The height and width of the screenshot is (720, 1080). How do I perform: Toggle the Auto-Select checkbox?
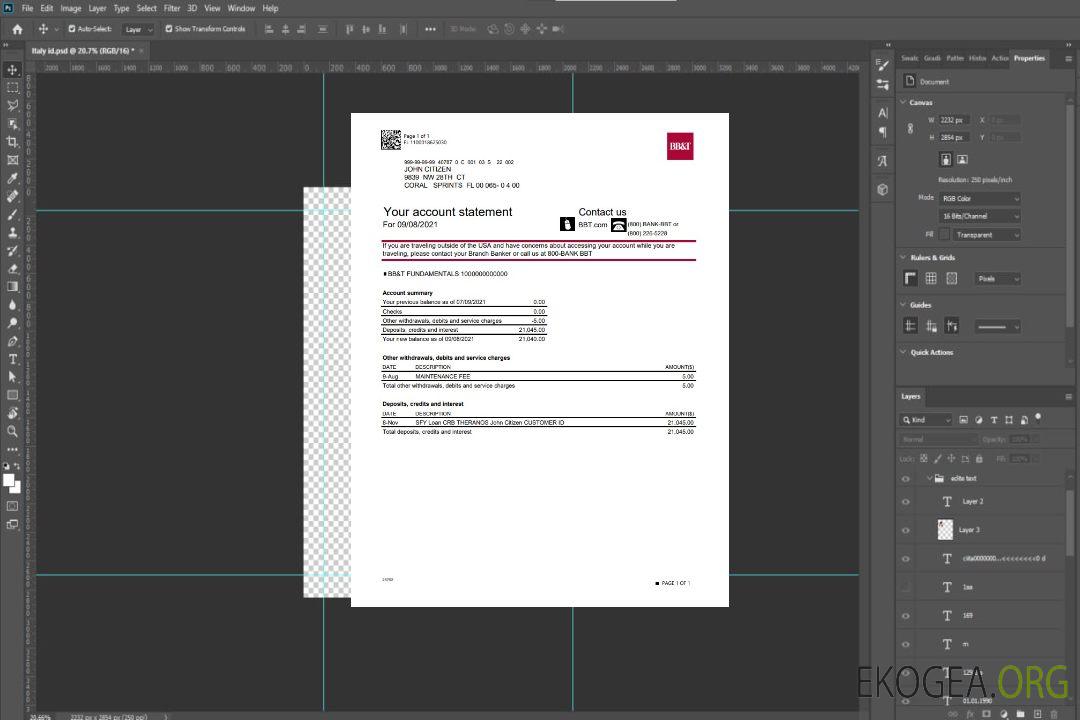(x=72, y=29)
